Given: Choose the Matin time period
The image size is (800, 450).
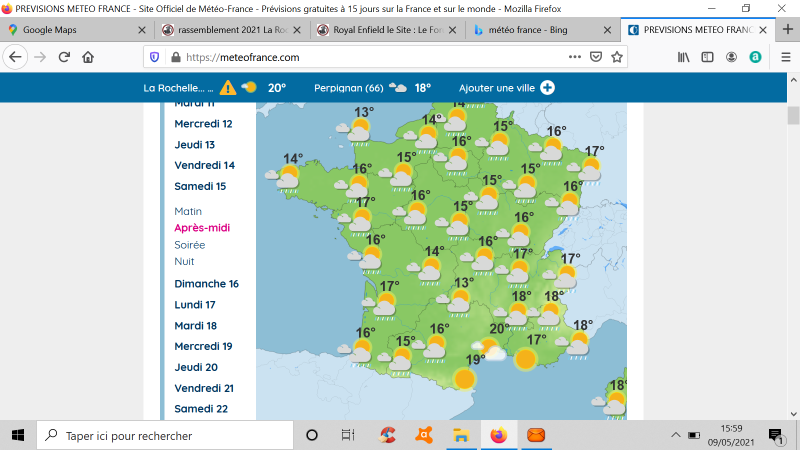Looking at the screenshot, I should [x=188, y=211].
